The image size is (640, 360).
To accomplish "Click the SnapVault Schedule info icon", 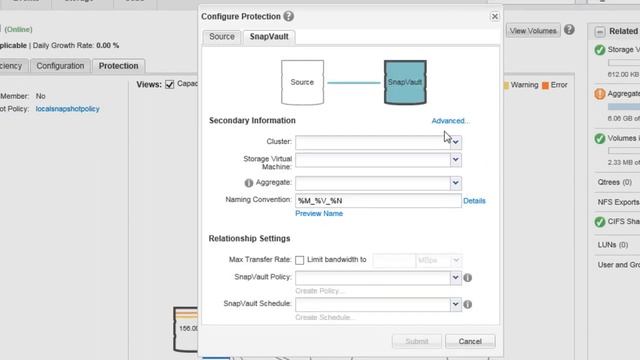I will tap(468, 304).
